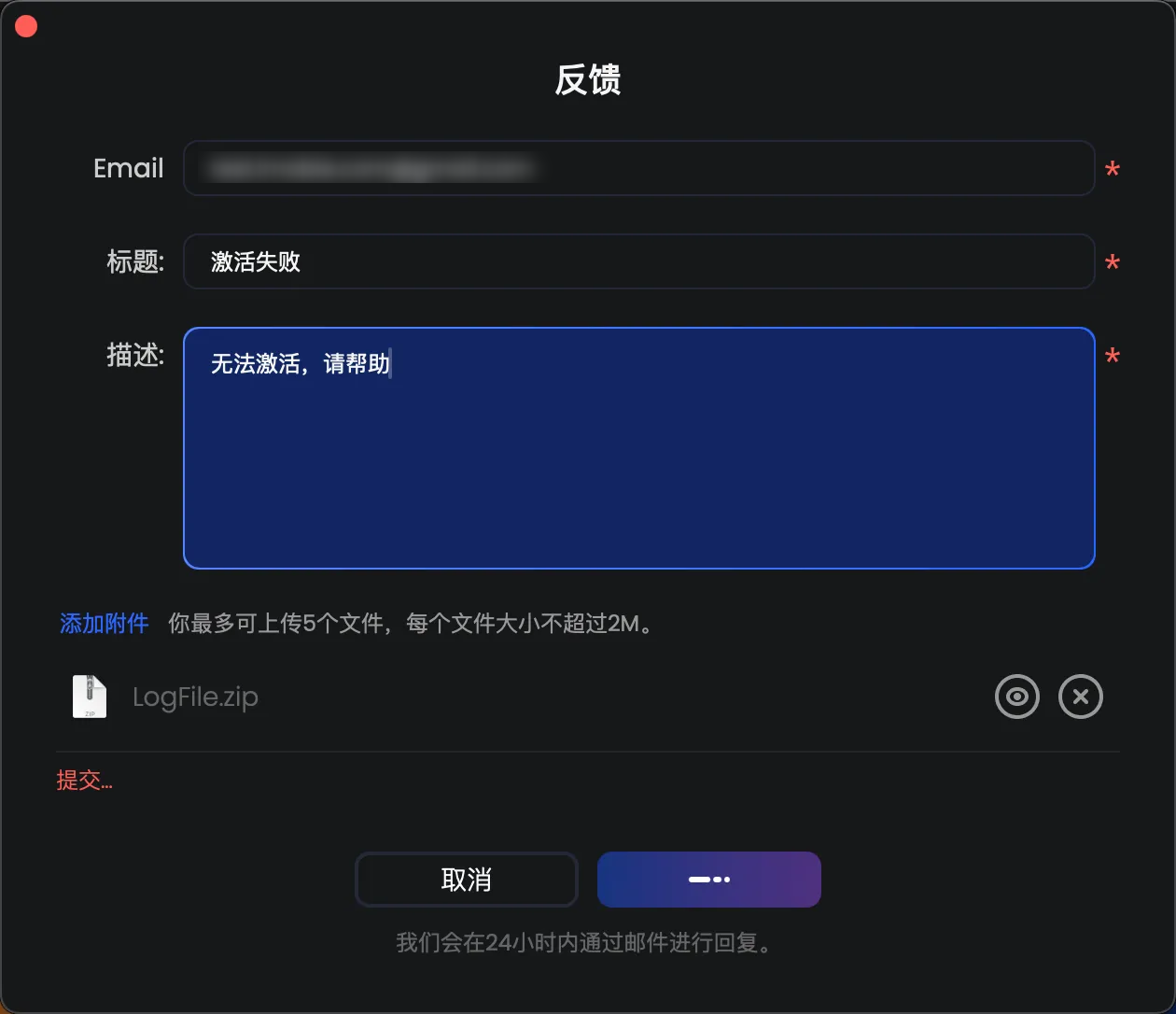Screen dimensions: 1176x1014
Task: Click the 反馈 dialog title
Action: (x=588, y=80)
